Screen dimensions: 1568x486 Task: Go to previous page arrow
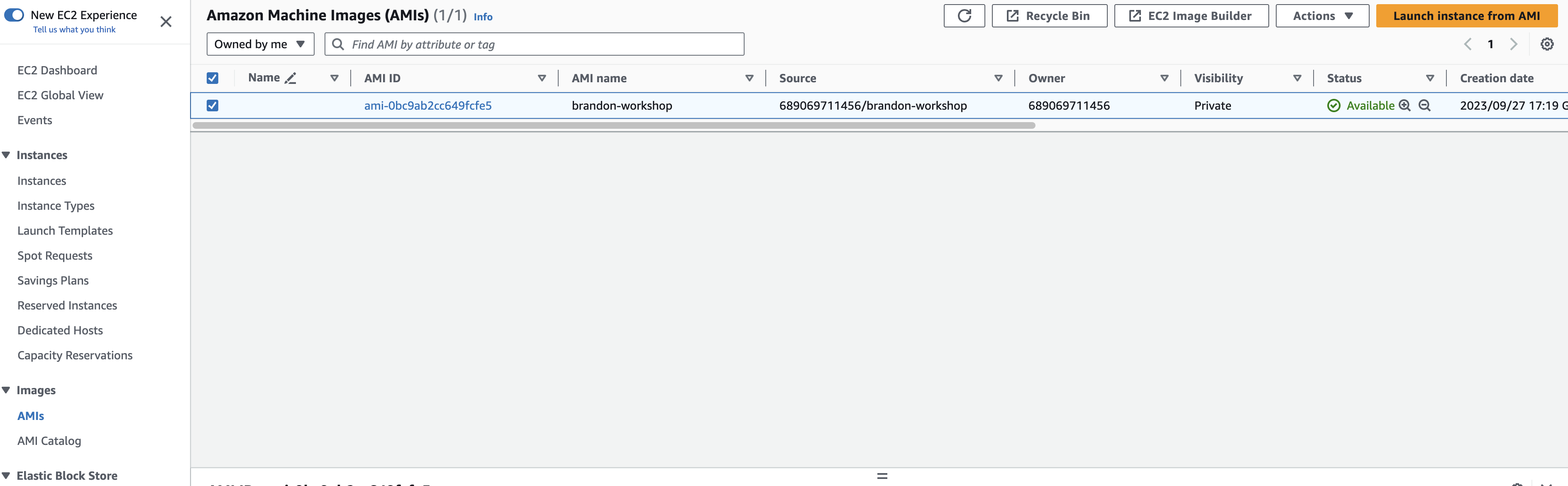[1468, 44]
